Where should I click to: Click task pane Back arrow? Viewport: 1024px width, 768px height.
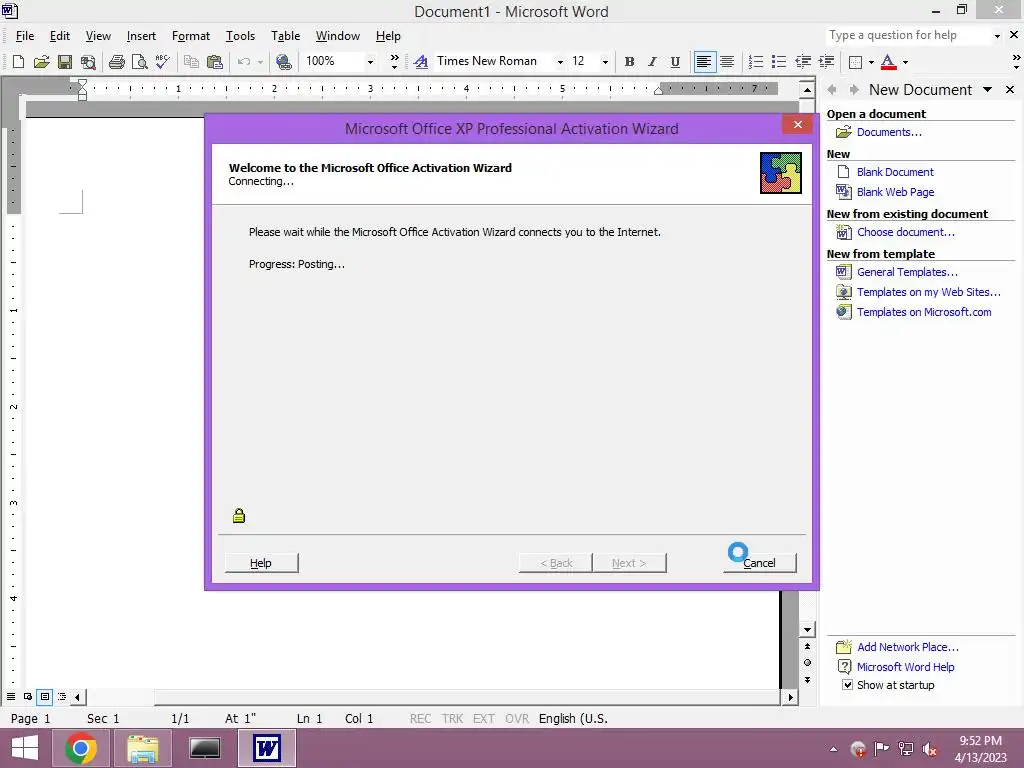(832, 90)
